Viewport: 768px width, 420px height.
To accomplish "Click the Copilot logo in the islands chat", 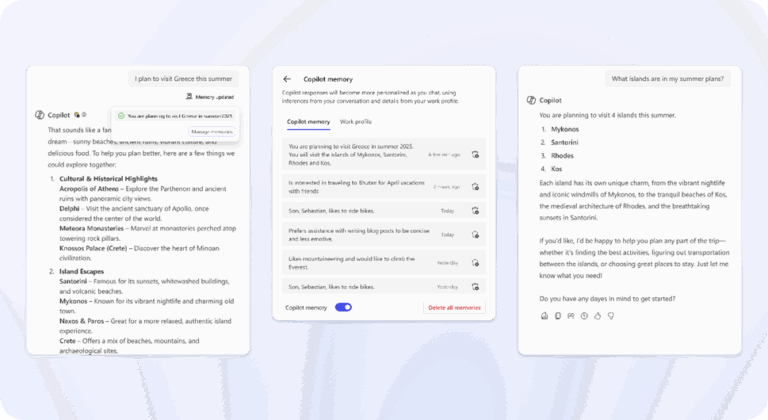I will (x=531, y=100).
